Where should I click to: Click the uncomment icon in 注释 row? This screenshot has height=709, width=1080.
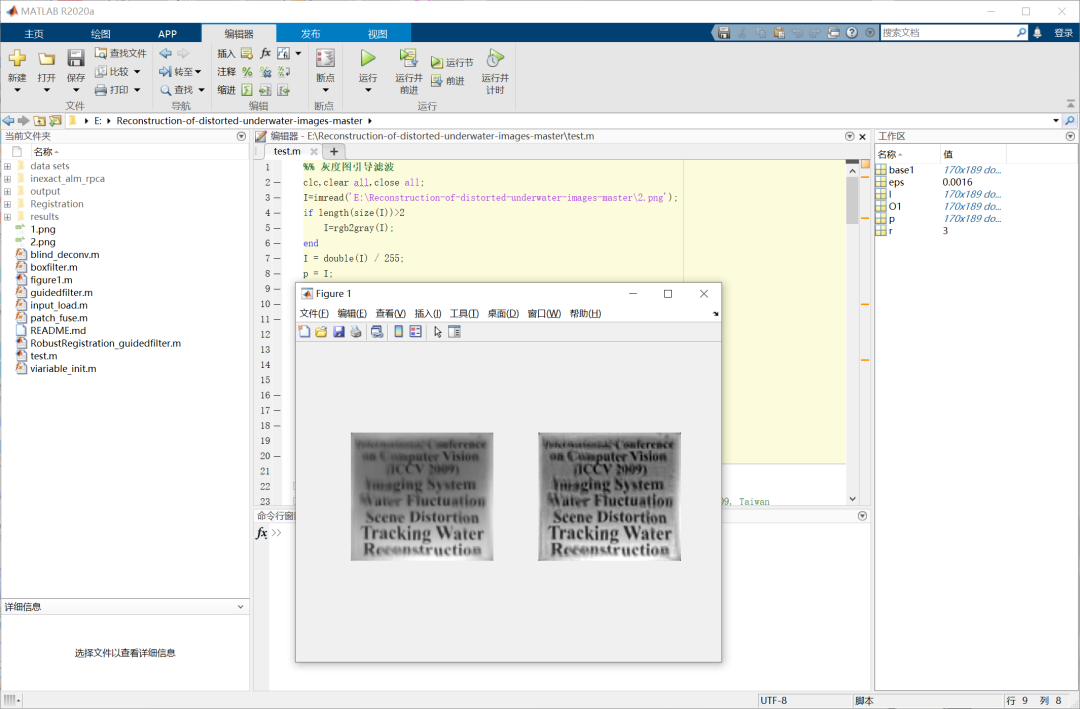265,72
